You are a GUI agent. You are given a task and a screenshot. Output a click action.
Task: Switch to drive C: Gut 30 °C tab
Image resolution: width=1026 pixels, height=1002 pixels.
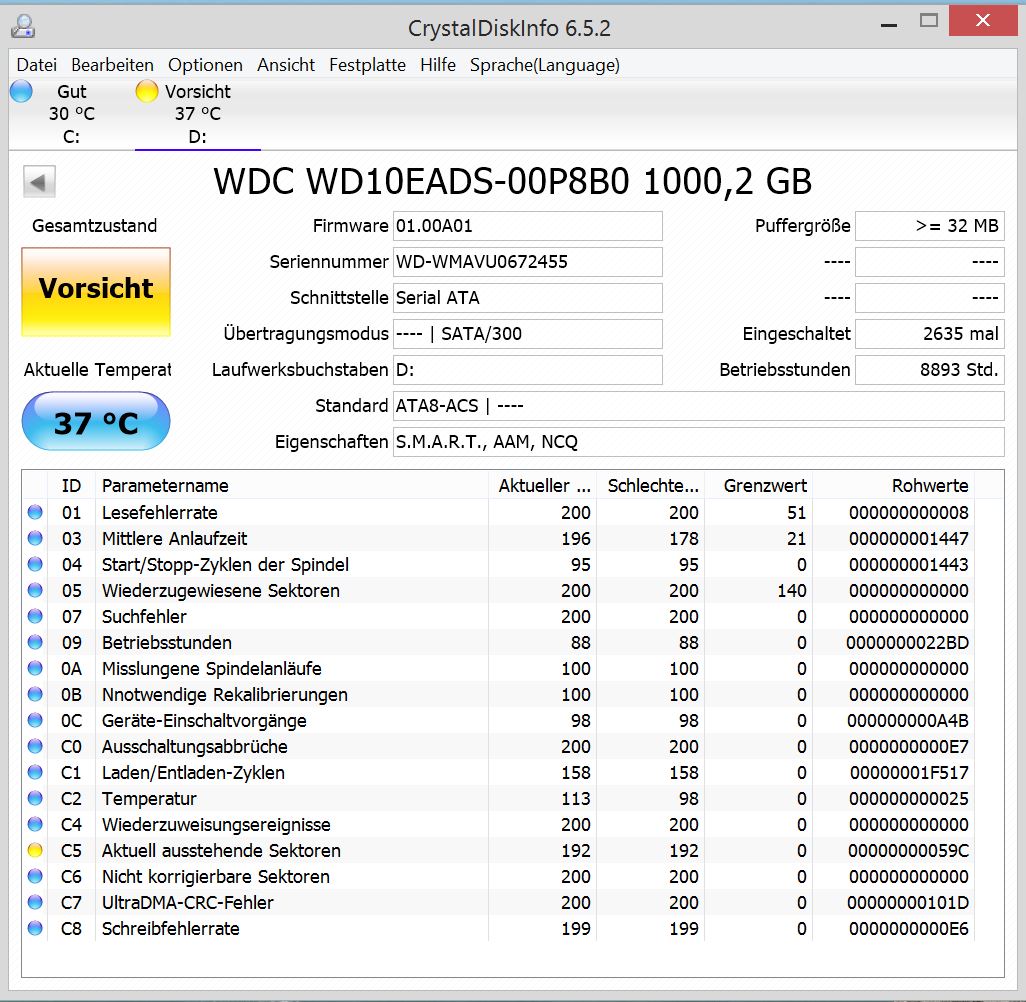[x=71, y=114]
